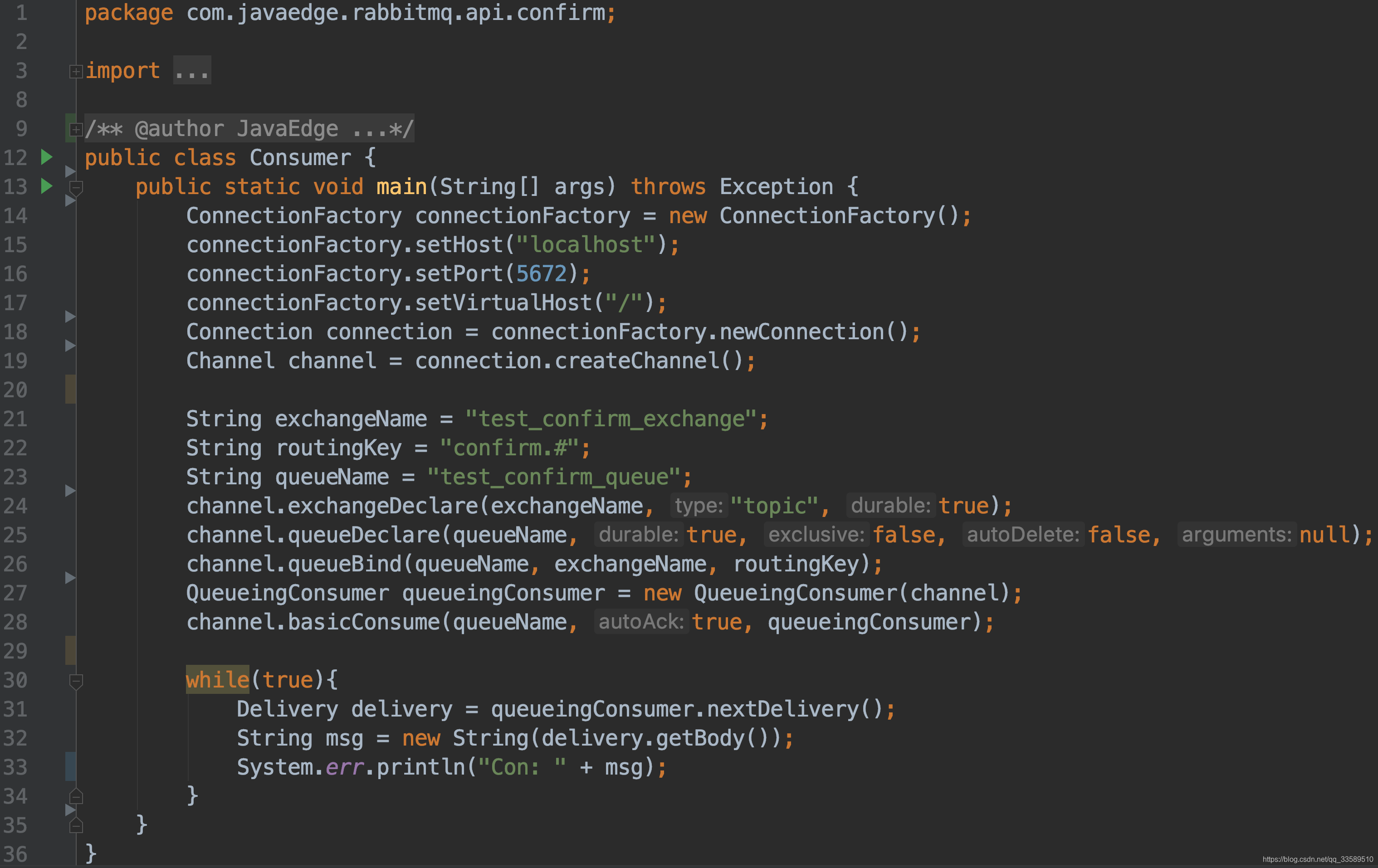
Task: Click the deleted-lines triangle marker above line 18
Action: coord(70,317)
